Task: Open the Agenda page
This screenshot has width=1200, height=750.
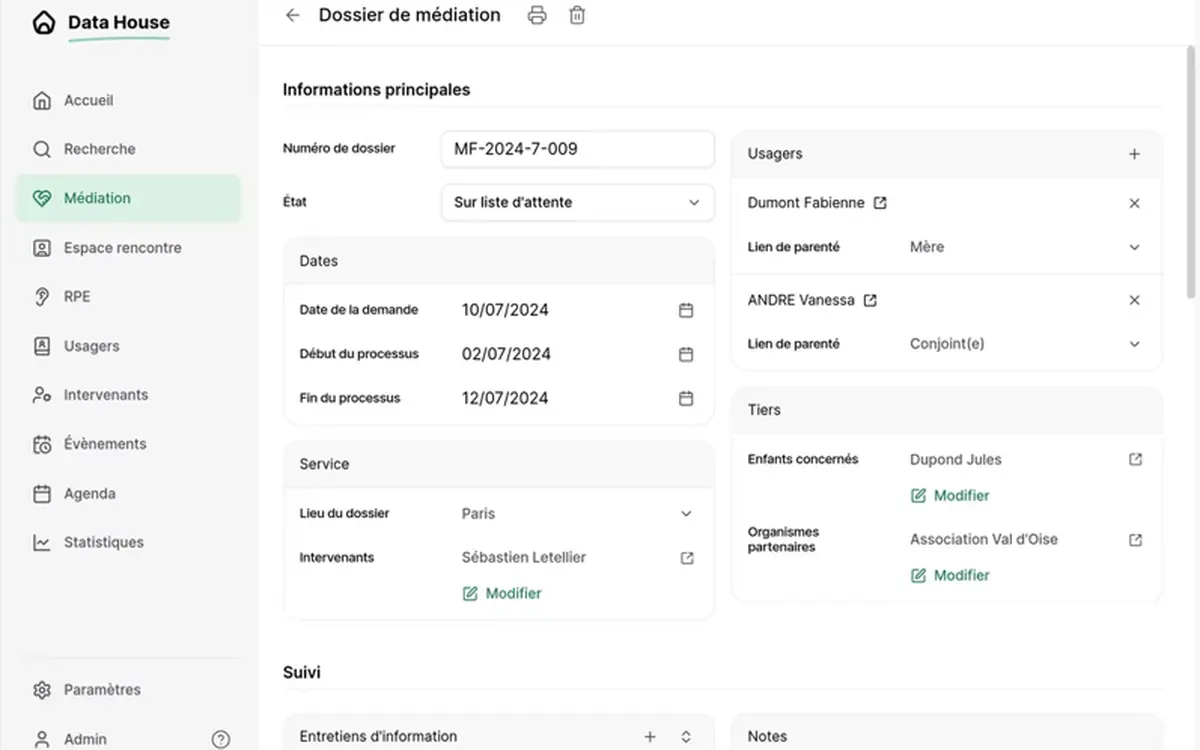Action: (x=128, y=493)
